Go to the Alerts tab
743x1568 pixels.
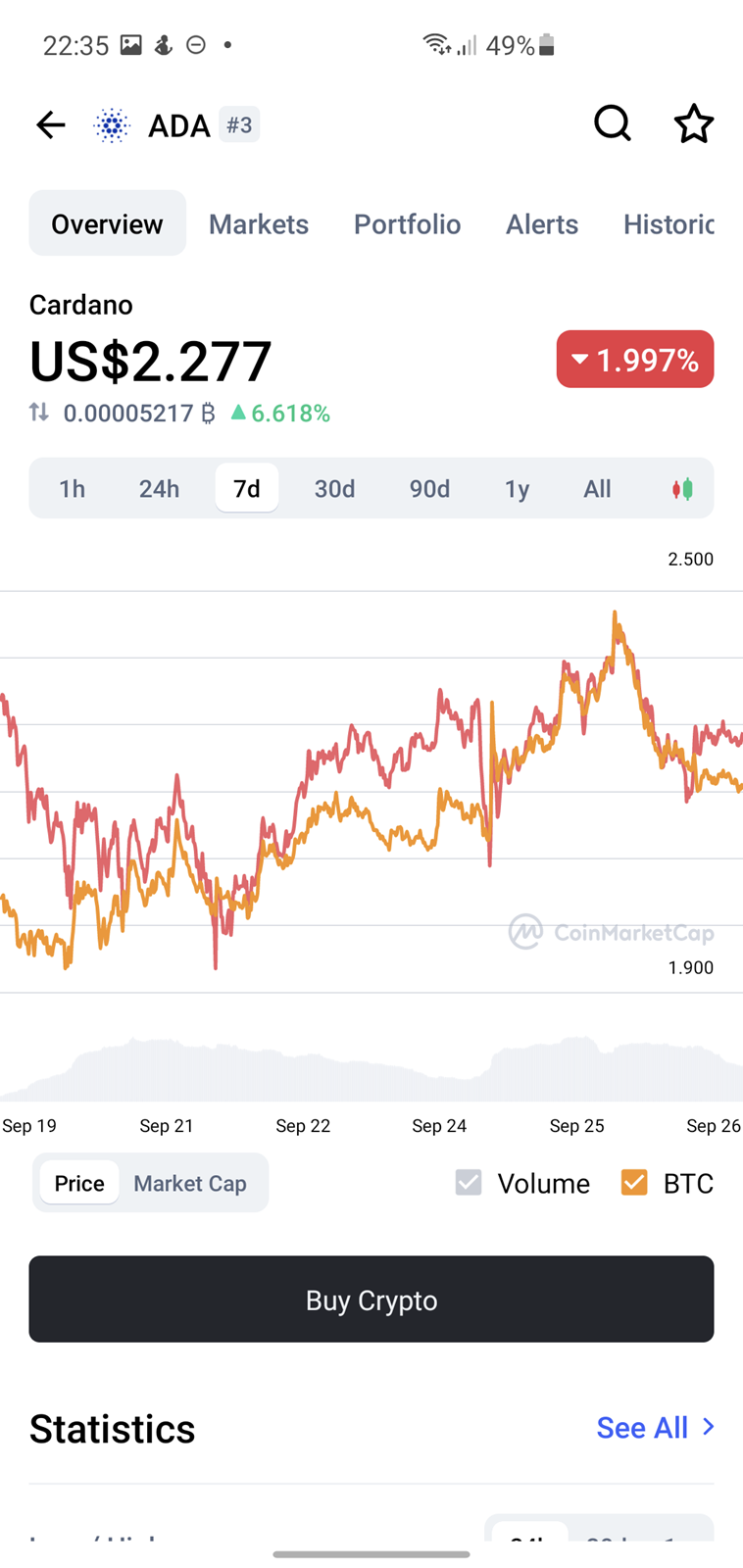(542, 223)
